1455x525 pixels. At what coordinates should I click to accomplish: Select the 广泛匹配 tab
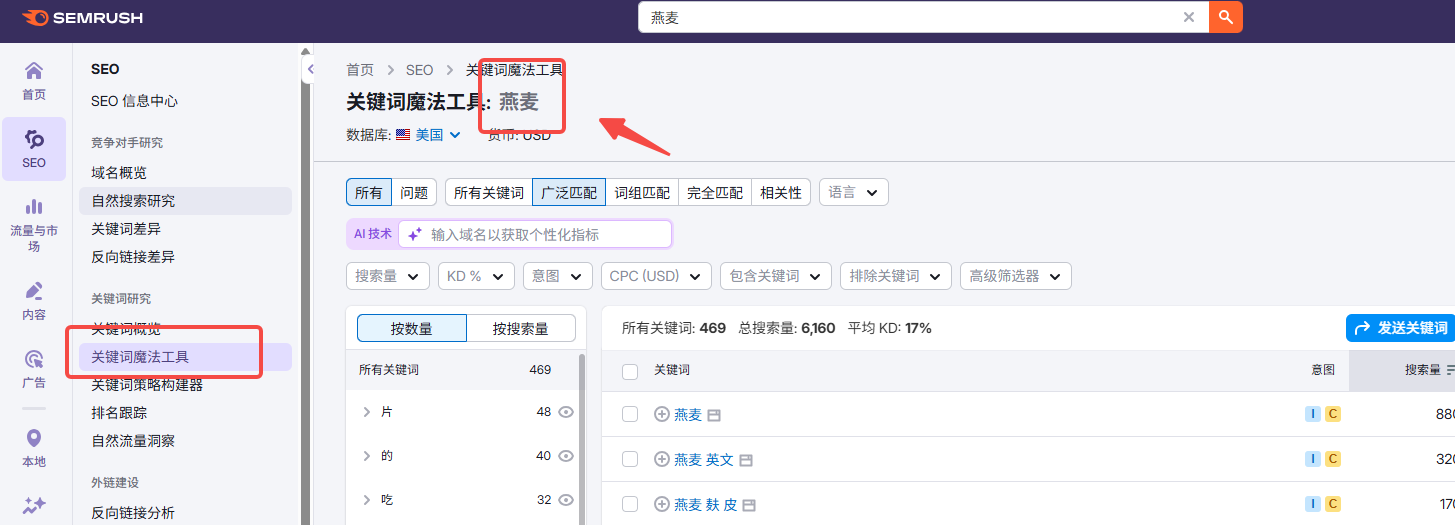tap(569, 192)
